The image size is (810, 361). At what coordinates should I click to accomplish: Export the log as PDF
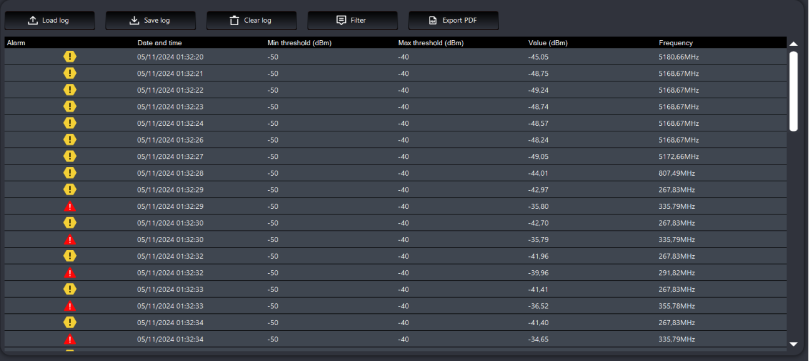click(x=454, y=21)
